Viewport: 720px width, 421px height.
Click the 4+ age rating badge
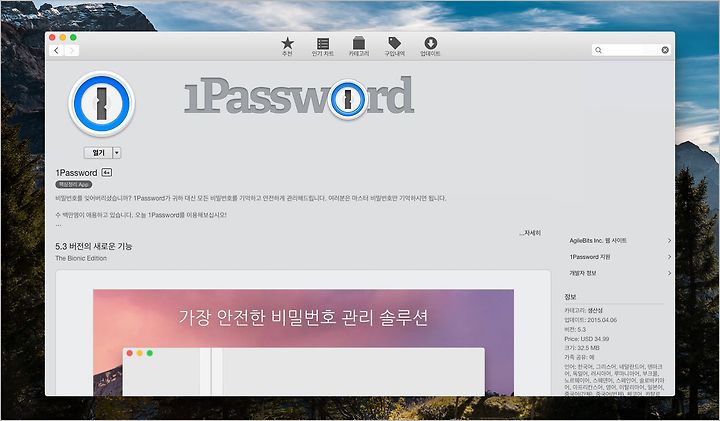[107, 173]
